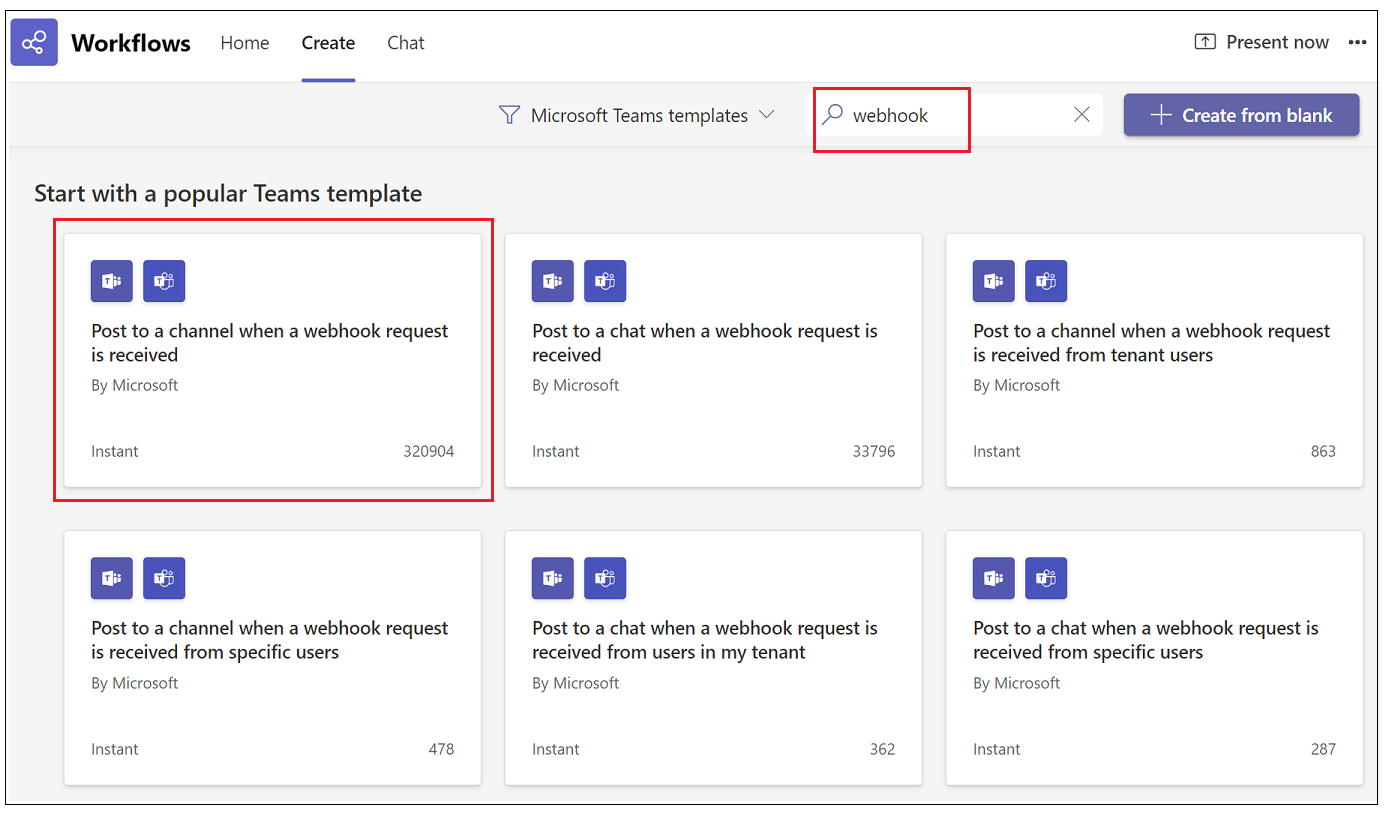The image size is (1387, 816).
Task: Expand the Microsoft Teams templates filter dropdown
Action: pos(637,115)
